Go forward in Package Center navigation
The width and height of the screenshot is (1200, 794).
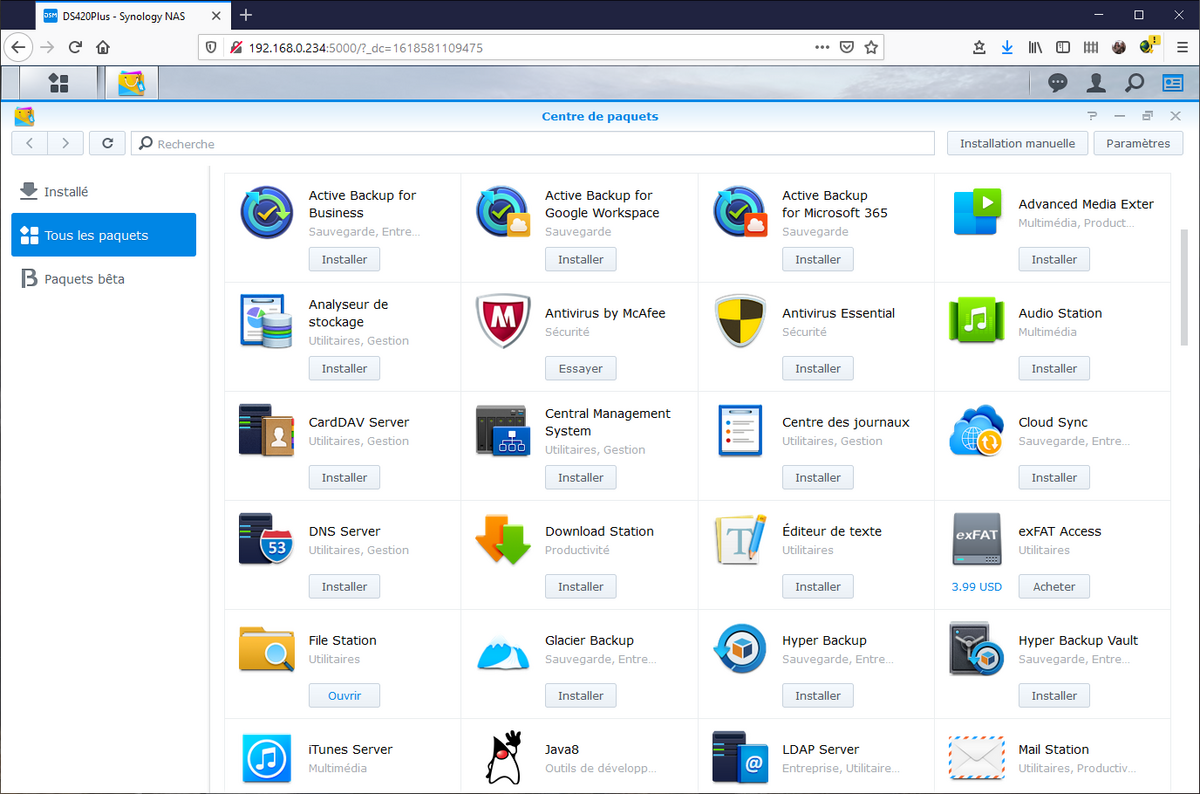coord(66,143)
